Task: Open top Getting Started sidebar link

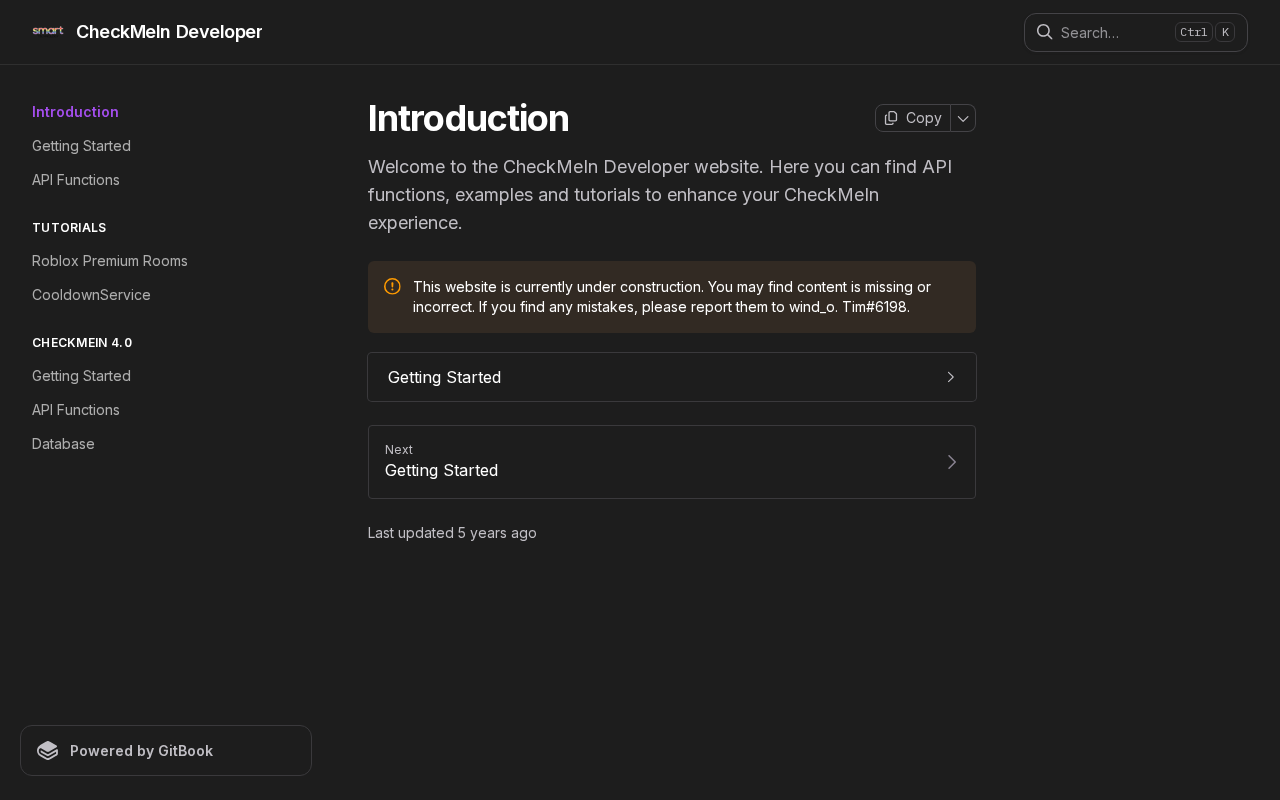Action: (81, 146)
